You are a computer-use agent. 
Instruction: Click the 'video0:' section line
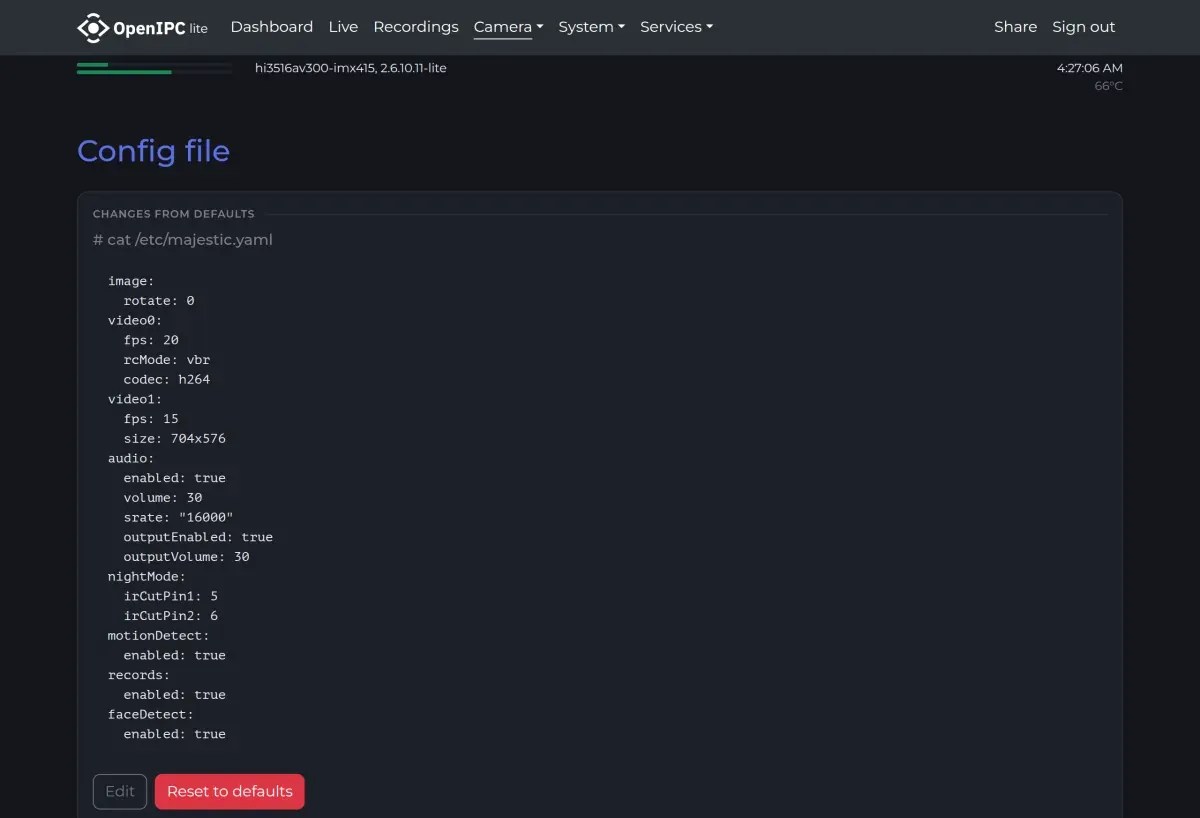click(135, 320)
